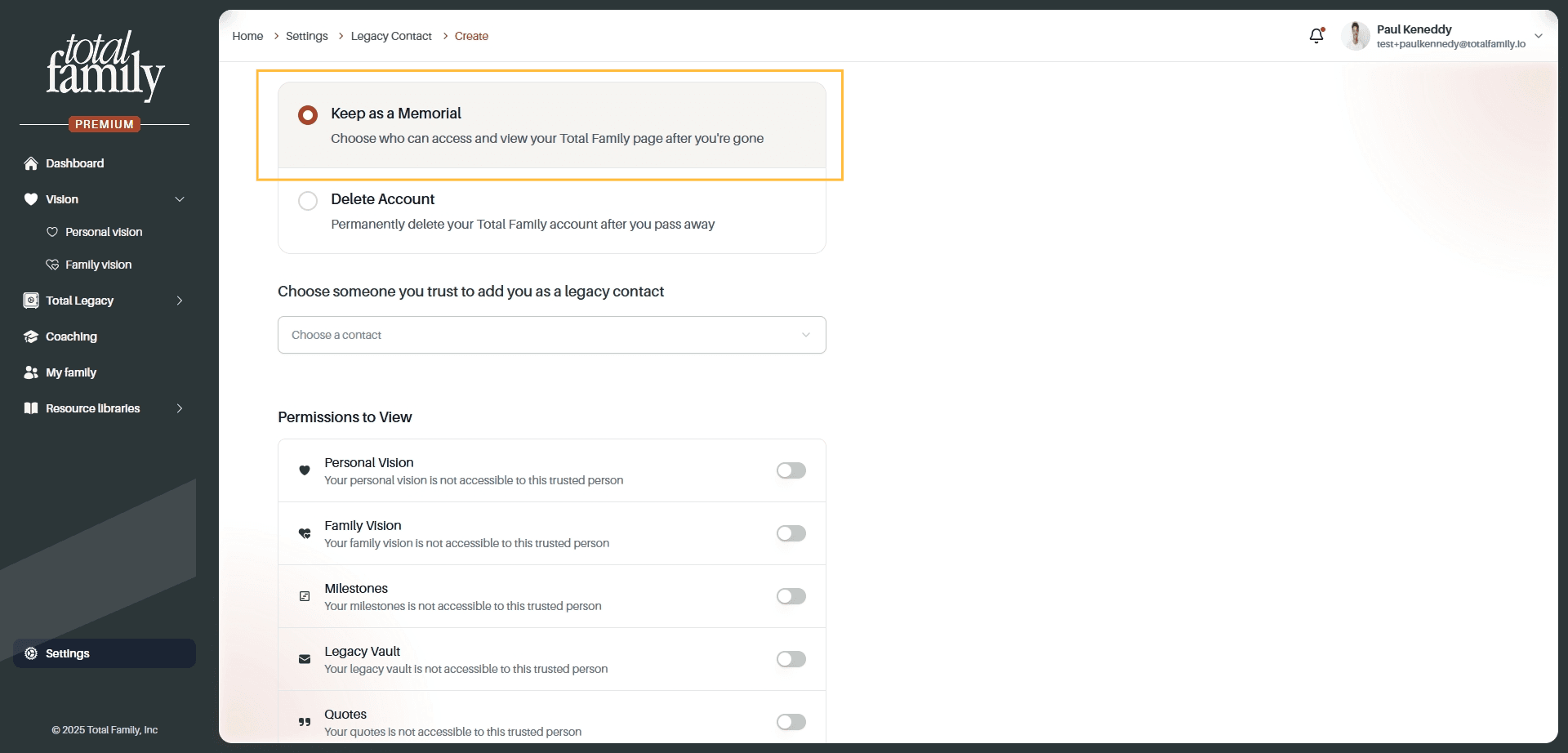This screenshot has width=1568, height=753.
Task: Collapse the Vision sidebar section chevron
Action: click(x=180, y=199)
